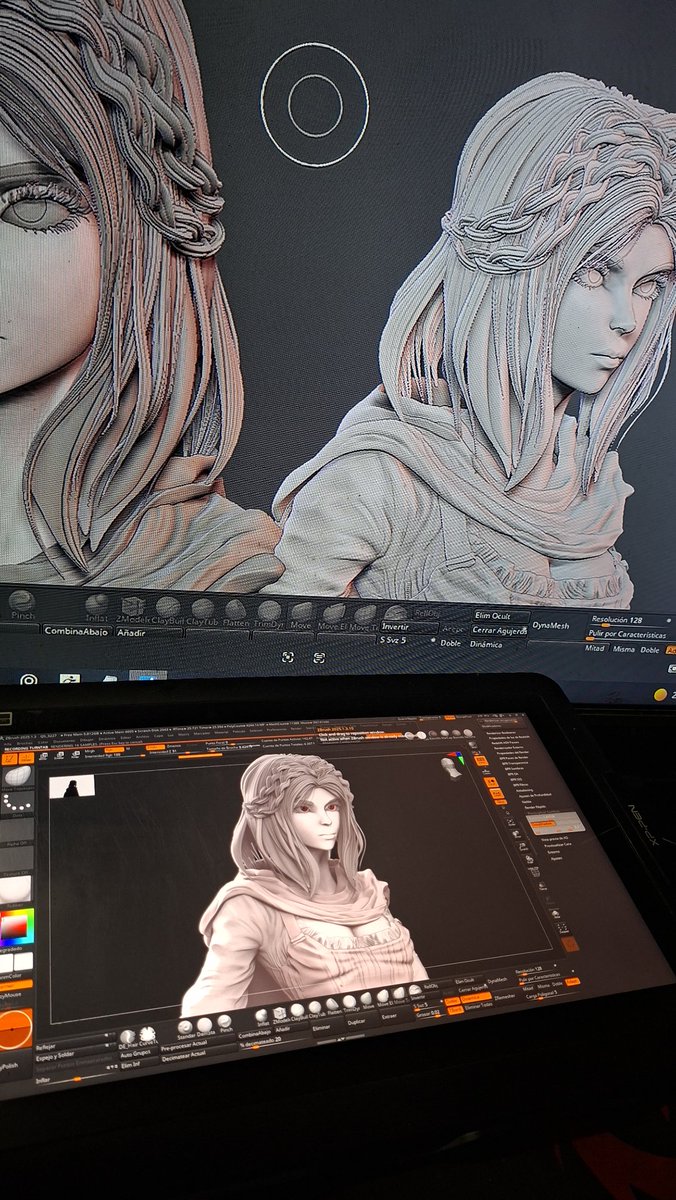Adjust the Grosor 0.02 slider on the tablet

(x=428, y=1012)
